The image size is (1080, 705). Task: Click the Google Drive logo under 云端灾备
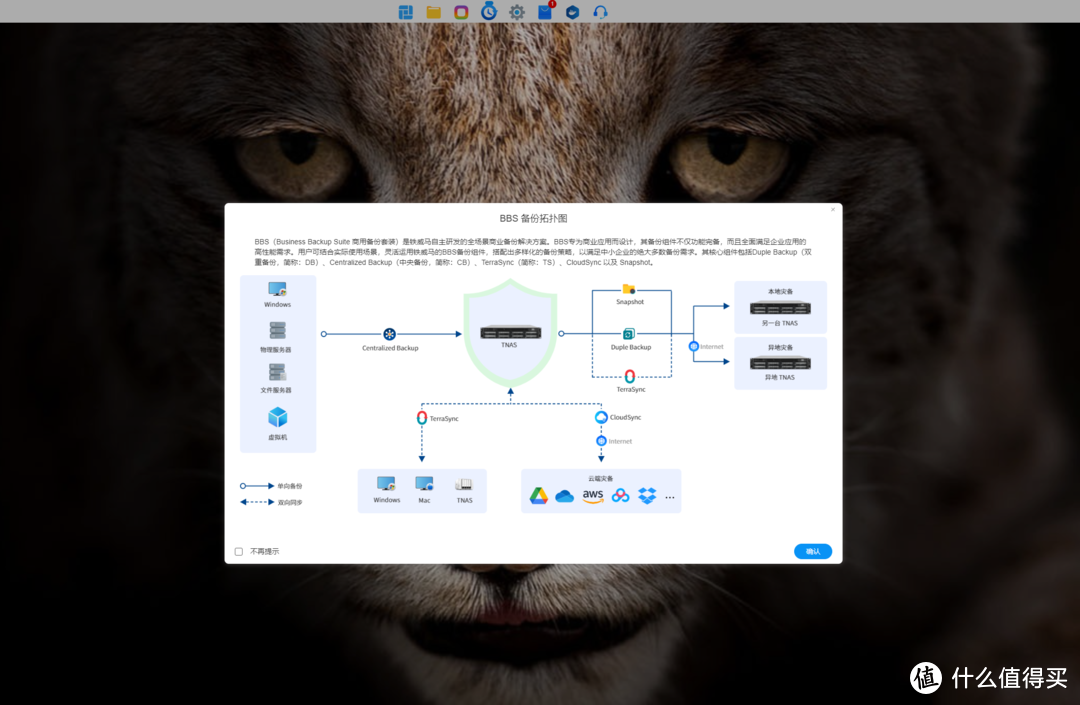point(538,496)
